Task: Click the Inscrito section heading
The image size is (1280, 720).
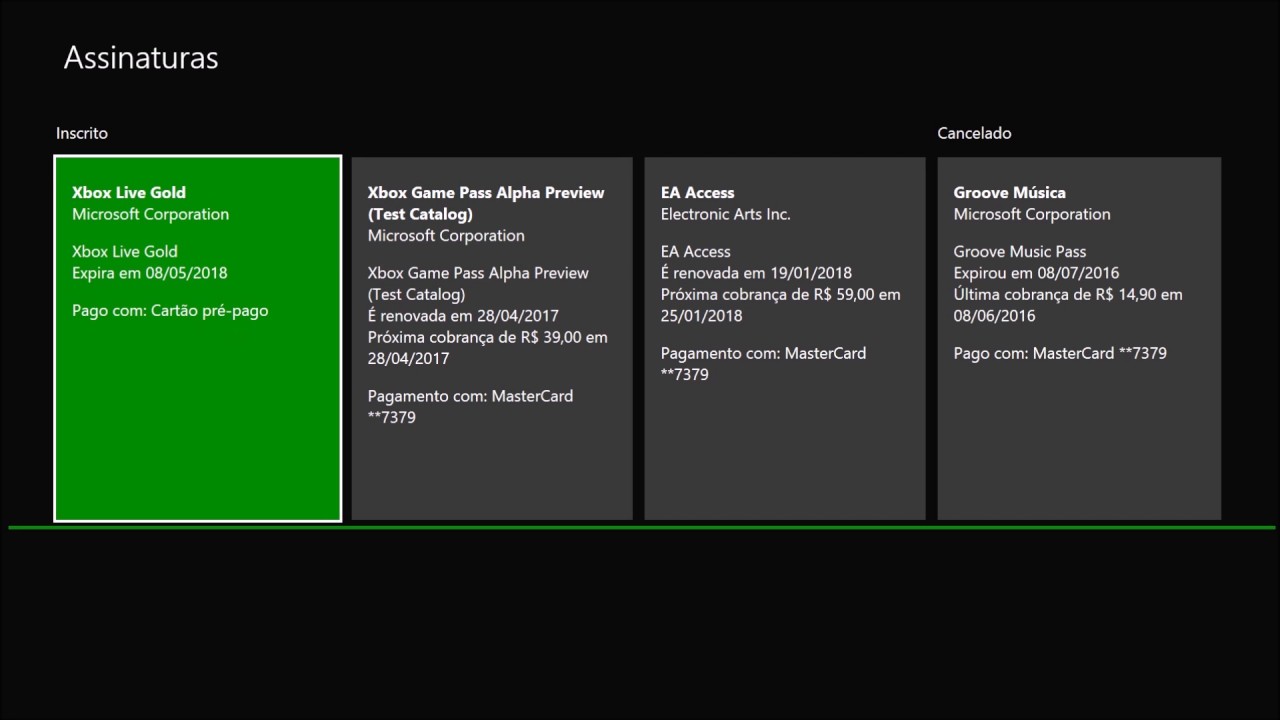Action: pyautogui.click(x=82, y=133)
